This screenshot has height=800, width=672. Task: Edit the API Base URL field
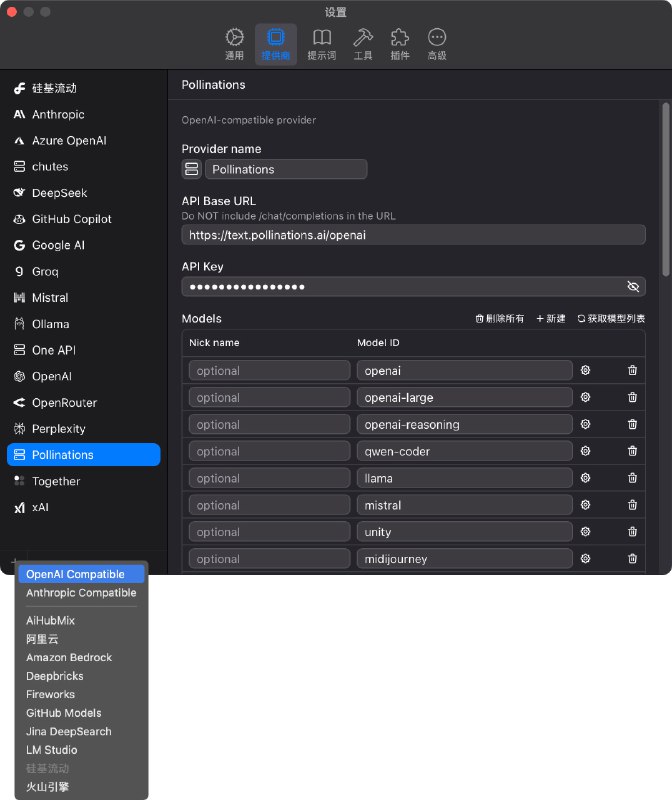point(413,235)
